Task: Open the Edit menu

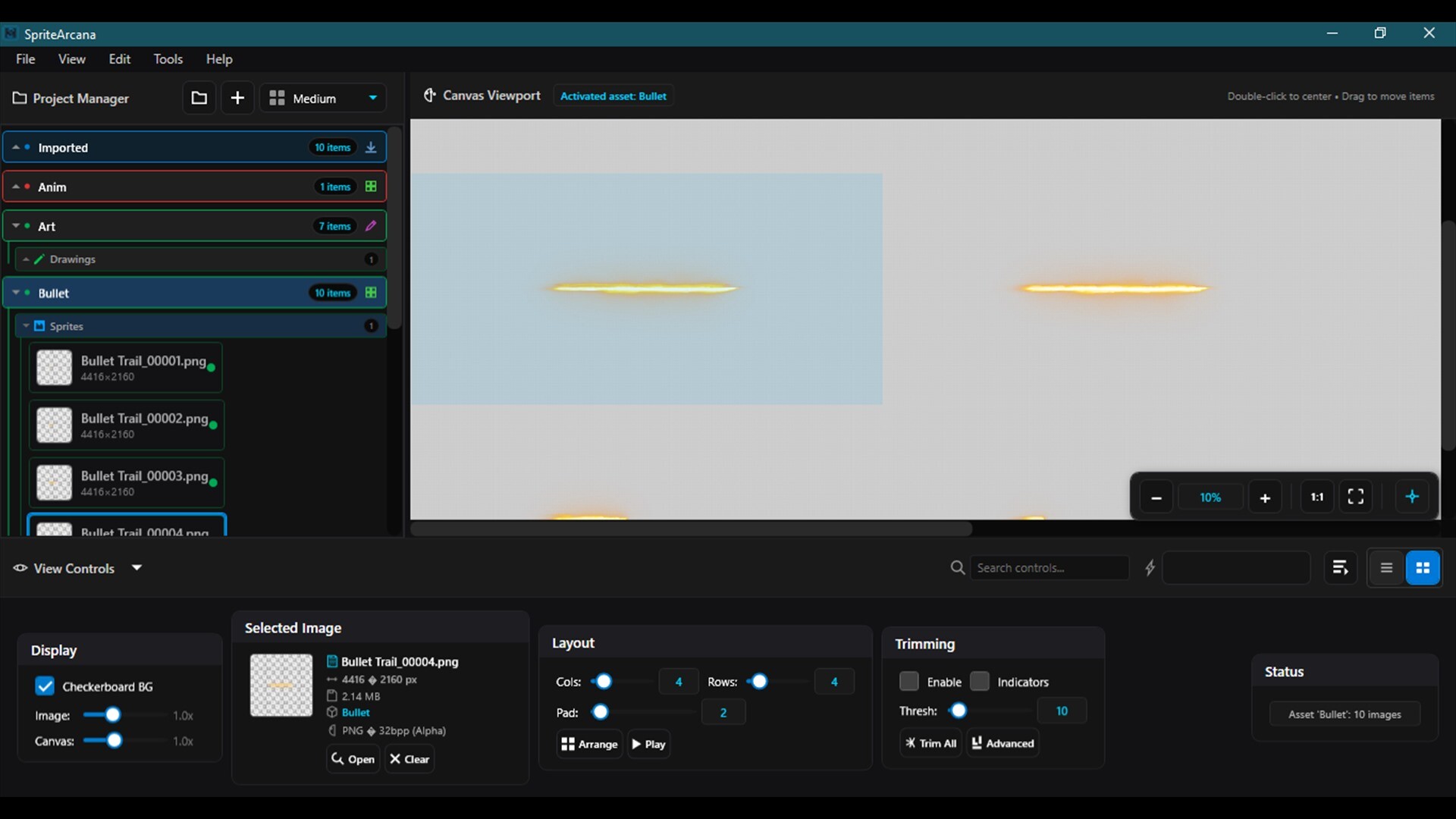Action: [x=120, y=59]
